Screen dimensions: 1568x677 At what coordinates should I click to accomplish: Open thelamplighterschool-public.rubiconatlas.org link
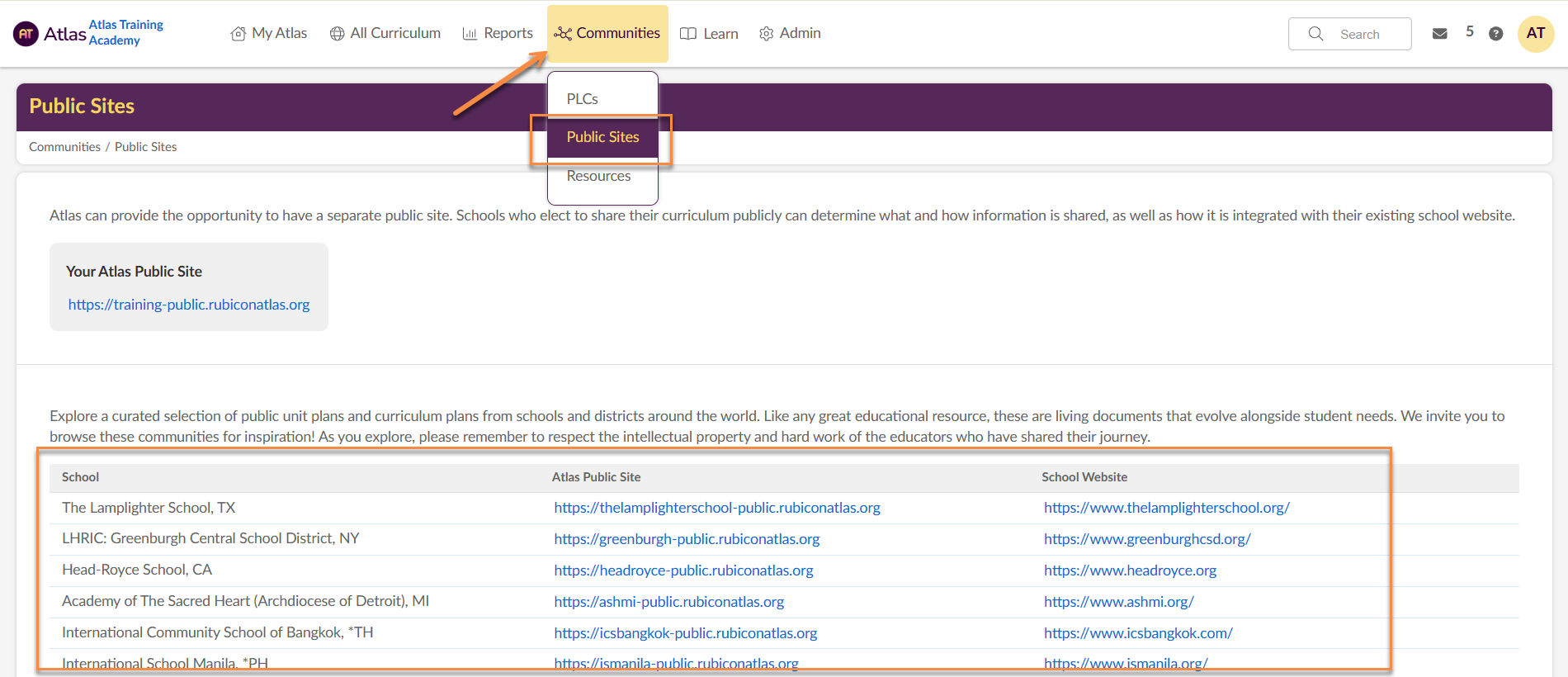tap(717, 508)
